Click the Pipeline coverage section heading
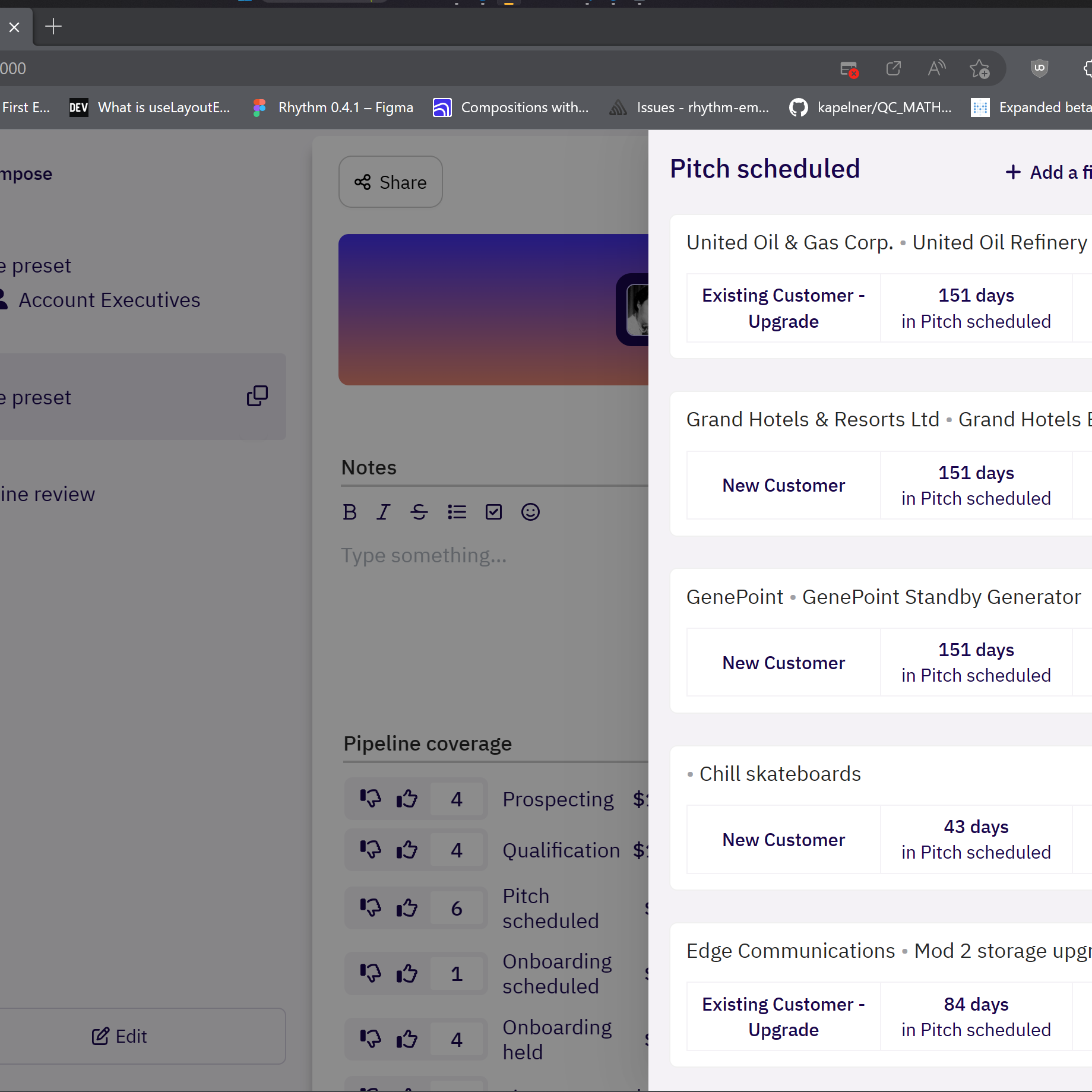This screenshot has width=1092, height=1092. pyautogui.click(x=428, y=743)
